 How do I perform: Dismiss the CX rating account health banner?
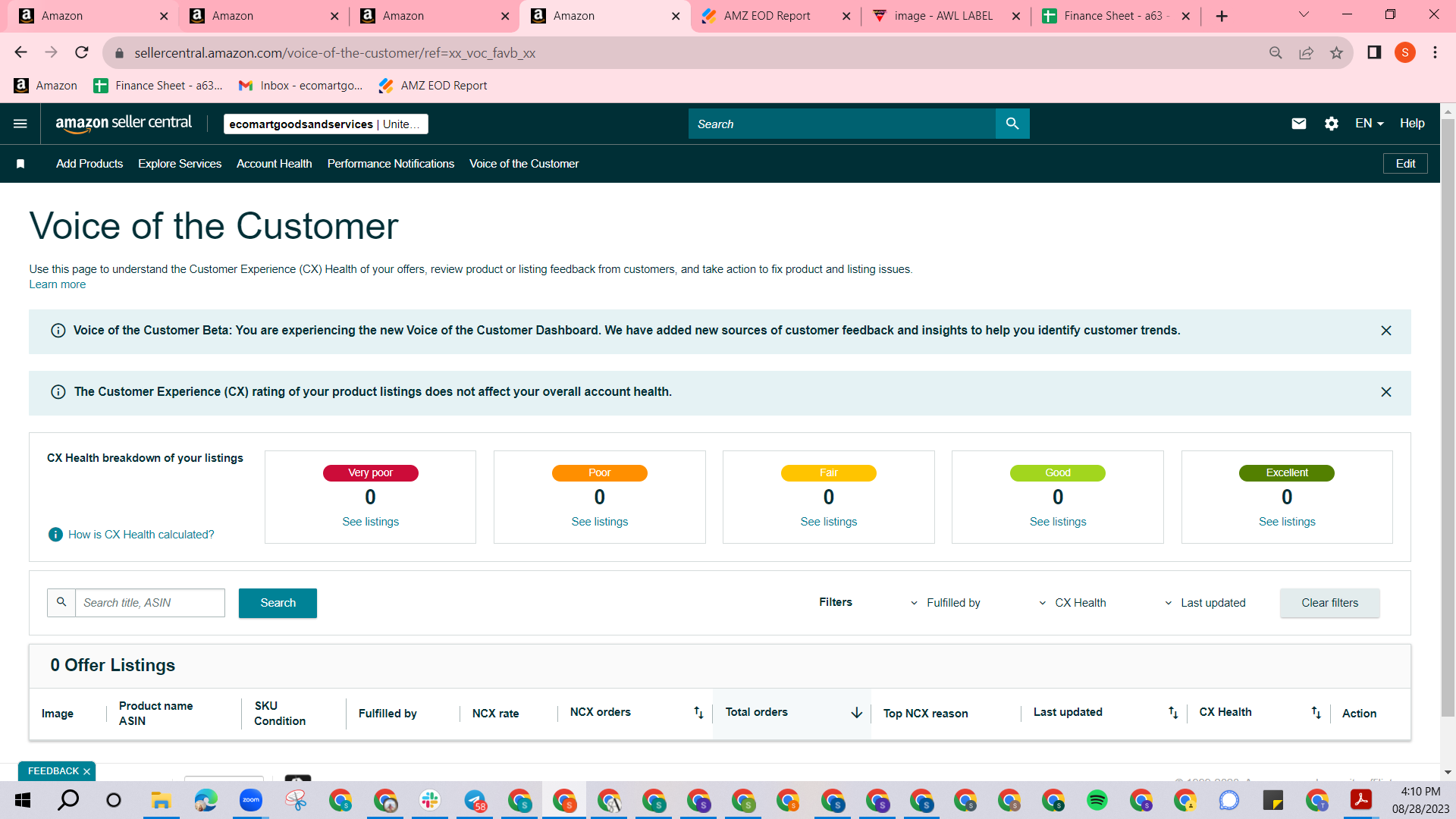[1386, 392]
